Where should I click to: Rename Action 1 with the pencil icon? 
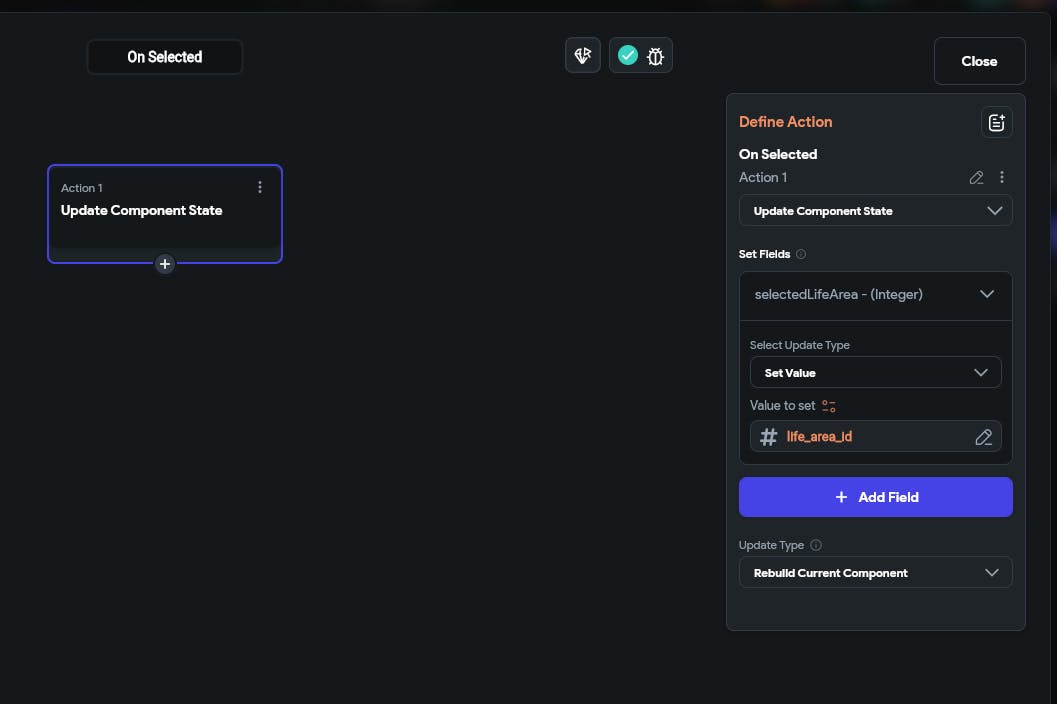pyautogui.click(x=977, y=177)
